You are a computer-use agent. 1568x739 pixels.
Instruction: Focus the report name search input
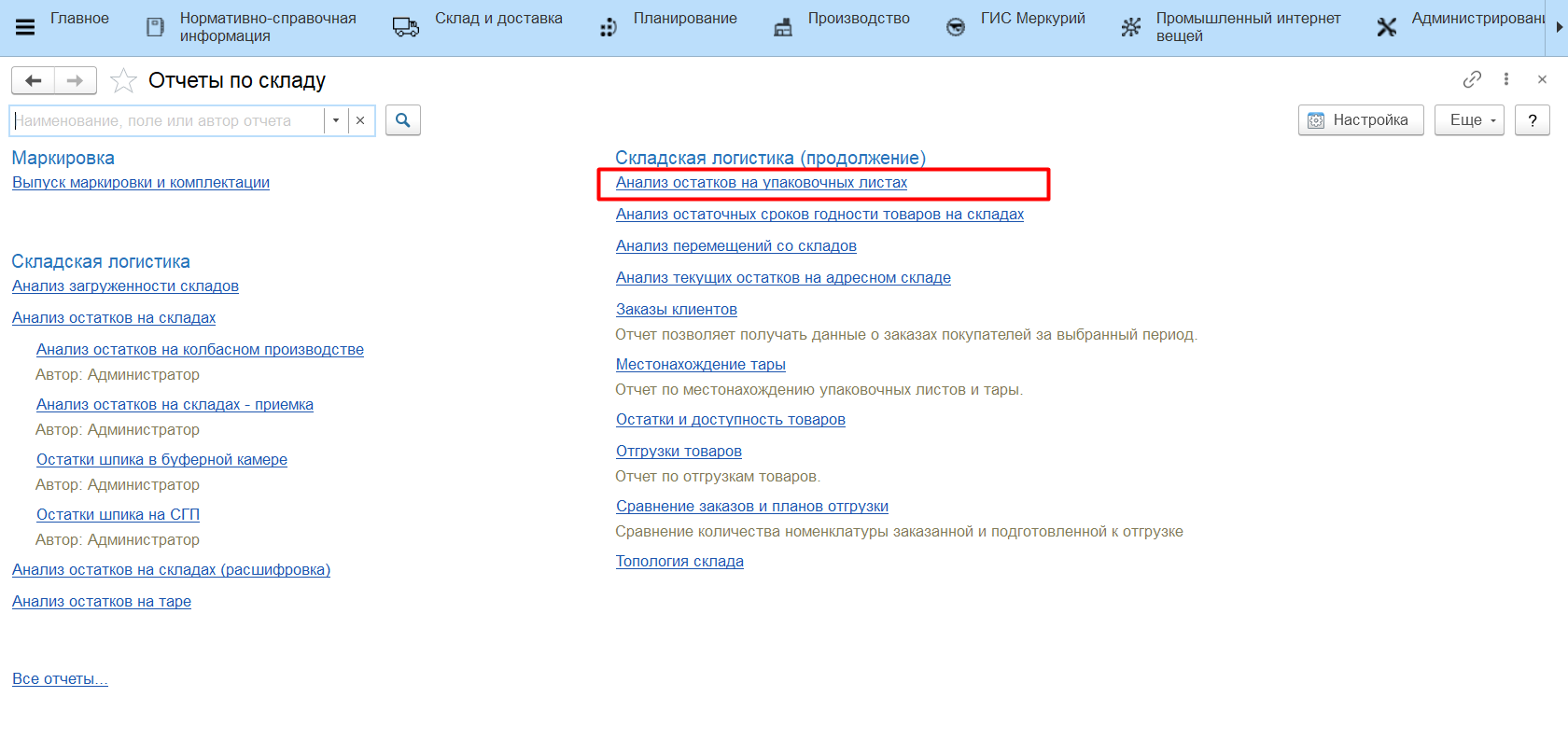[x=168, y=120]
